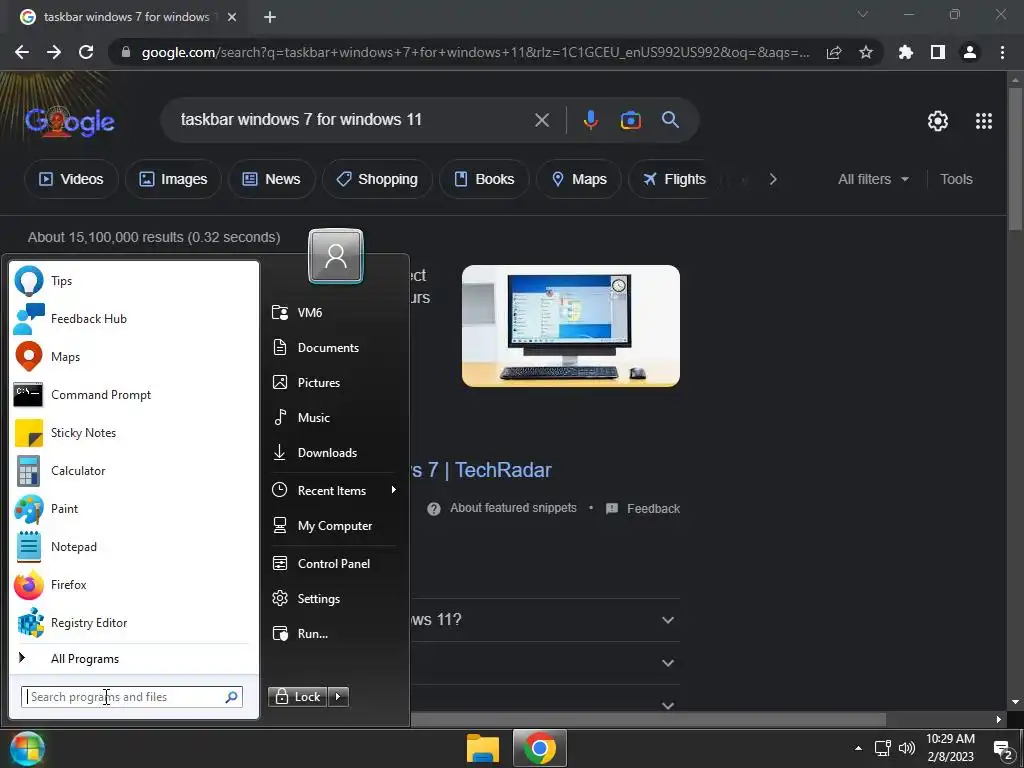Open Paint

tap(134, 508)
